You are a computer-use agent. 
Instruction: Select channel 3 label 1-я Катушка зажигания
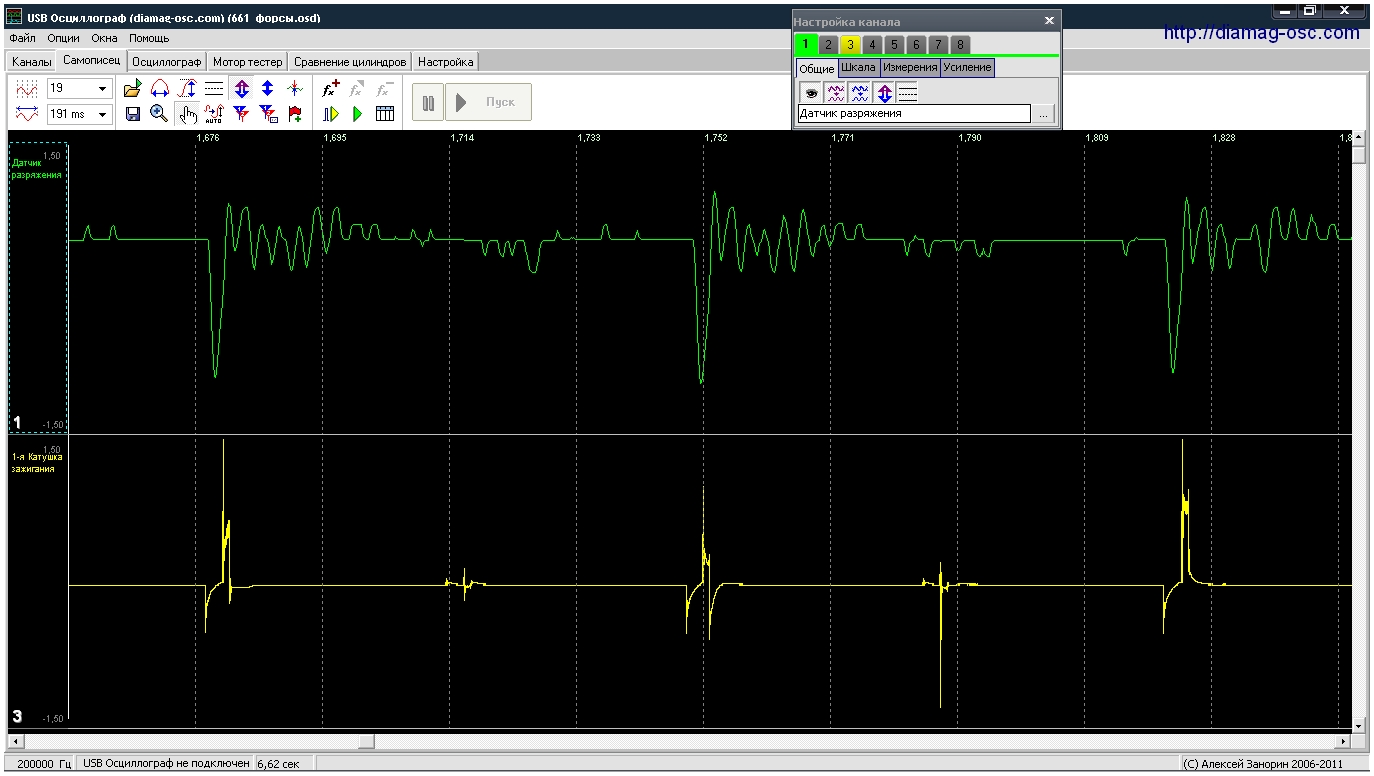point(37,462)
